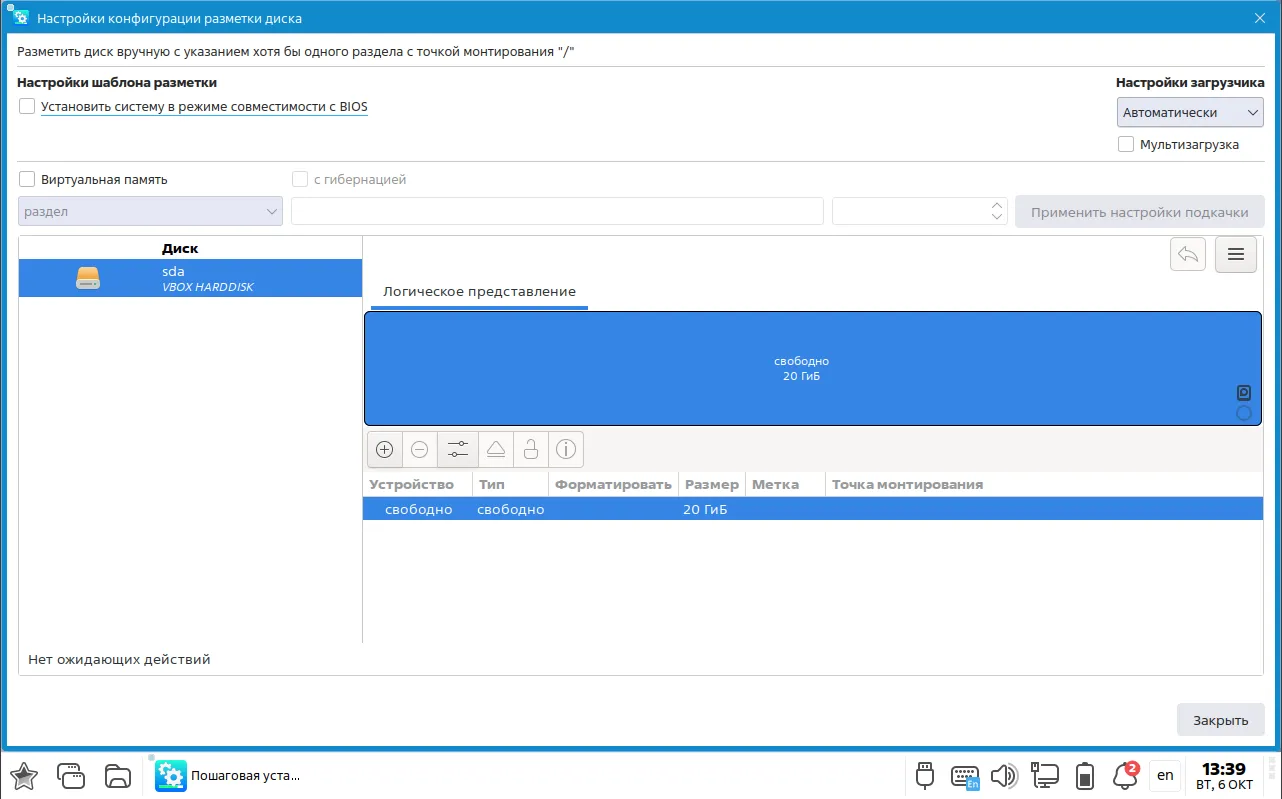This screenshot has width=1282, height=799.
Task: Click the sda hard disk icon
Action: pyautogui.click(x=89, y=278)
